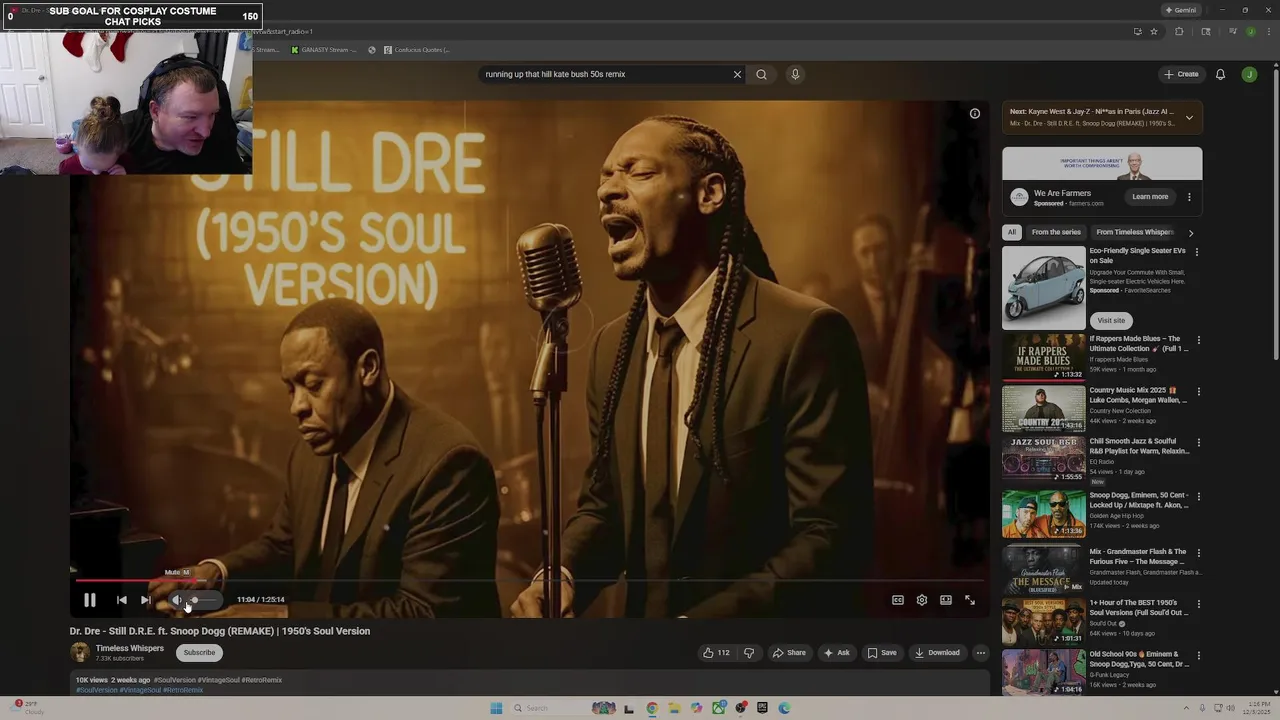1280x720 pixels.
Task: Open If Rappers Made Blues thumbnail
Action: coord(1044,357)
